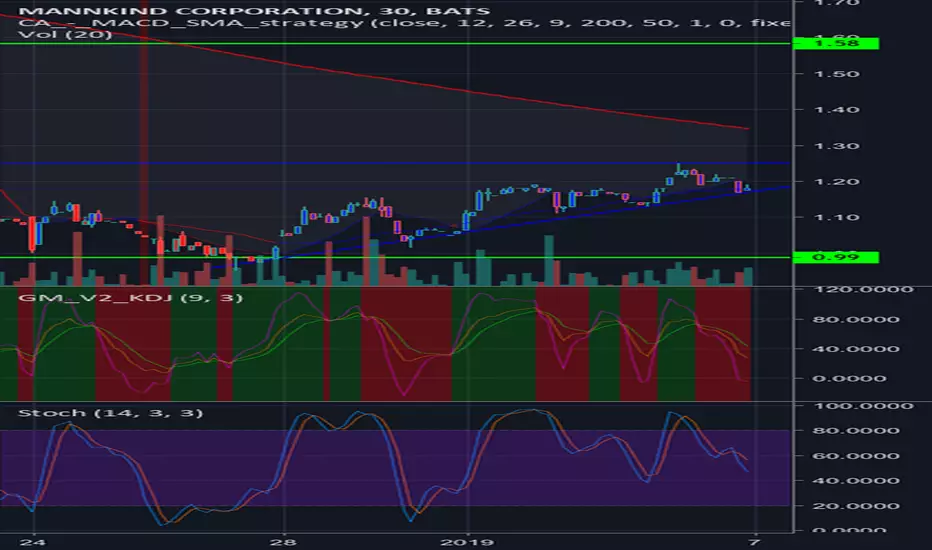932x550 pixels.
Task: Click the 1.50 price axis value
Action: point(836,74)
